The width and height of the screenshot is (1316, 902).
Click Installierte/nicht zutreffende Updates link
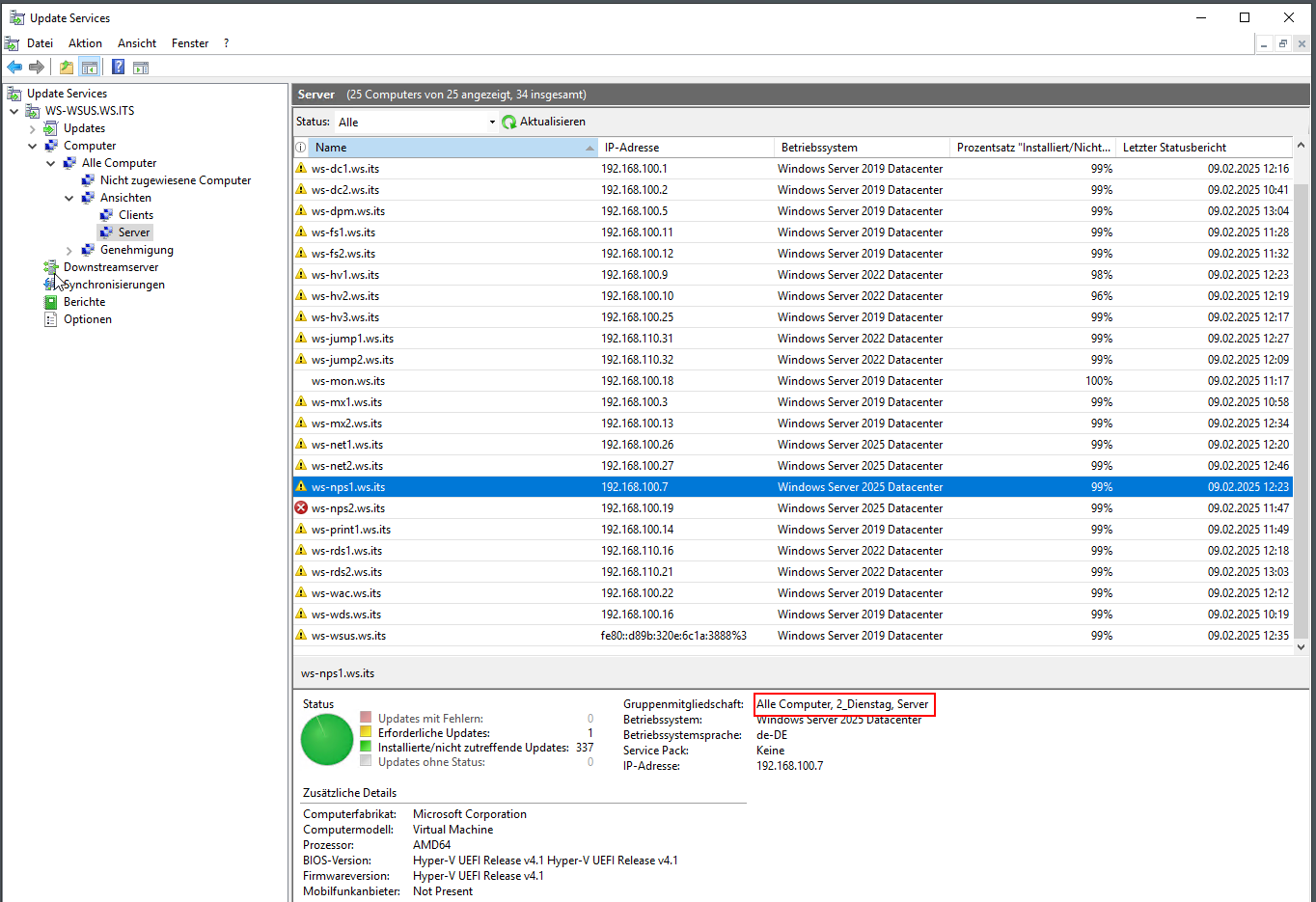pyautogui.click(x=474, y=748)
